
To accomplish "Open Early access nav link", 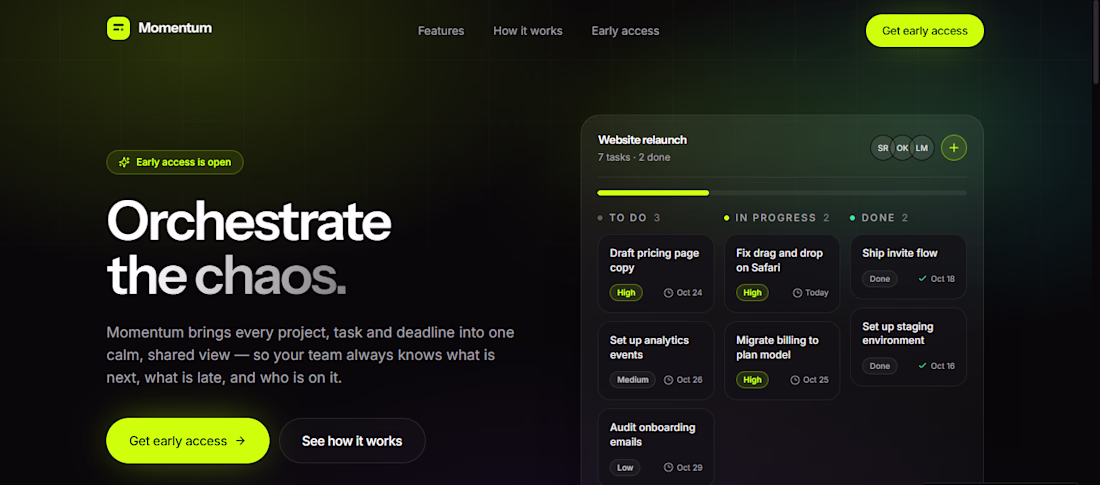I will pos(625,31).
